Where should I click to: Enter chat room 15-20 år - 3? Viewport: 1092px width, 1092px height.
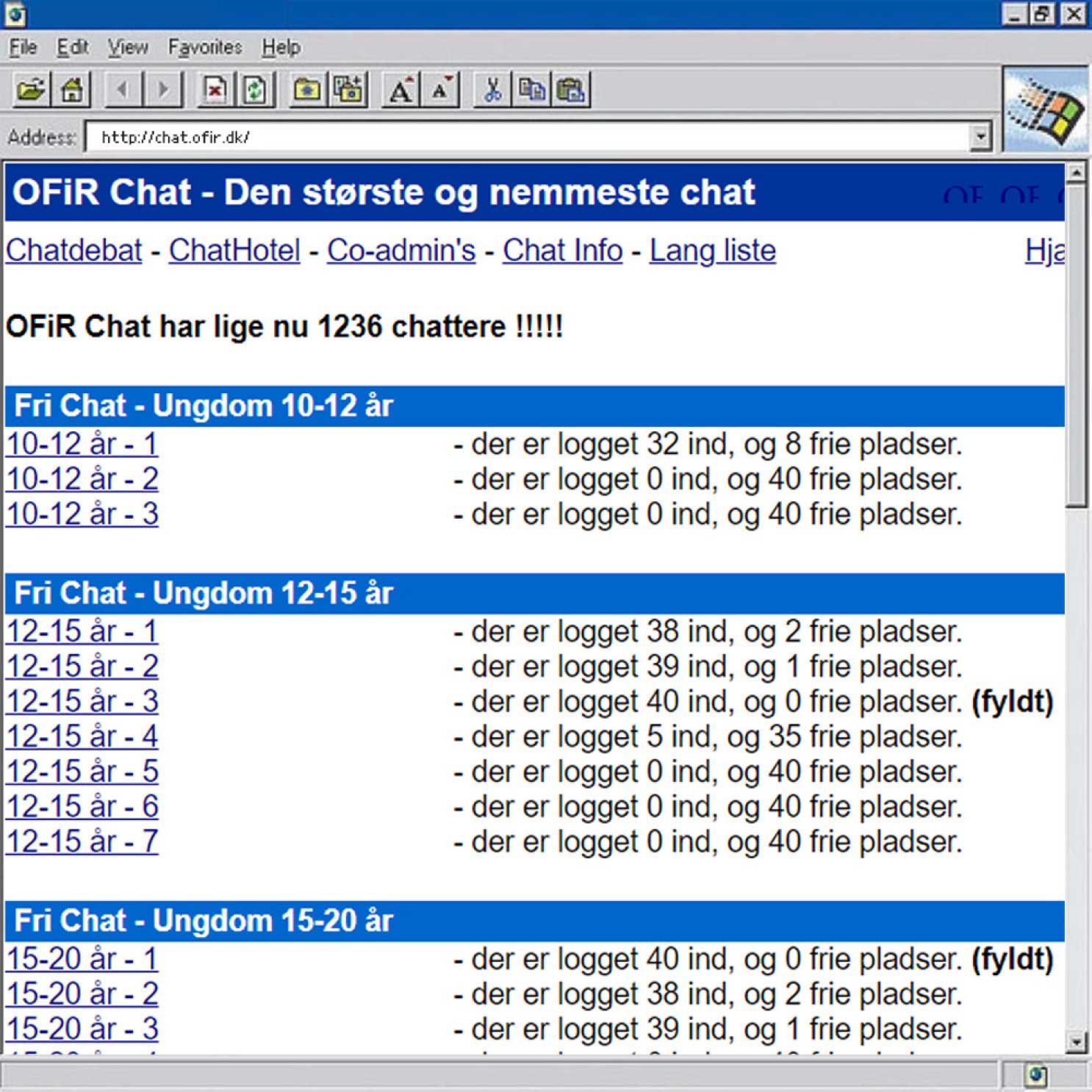tap(82, 1029)
